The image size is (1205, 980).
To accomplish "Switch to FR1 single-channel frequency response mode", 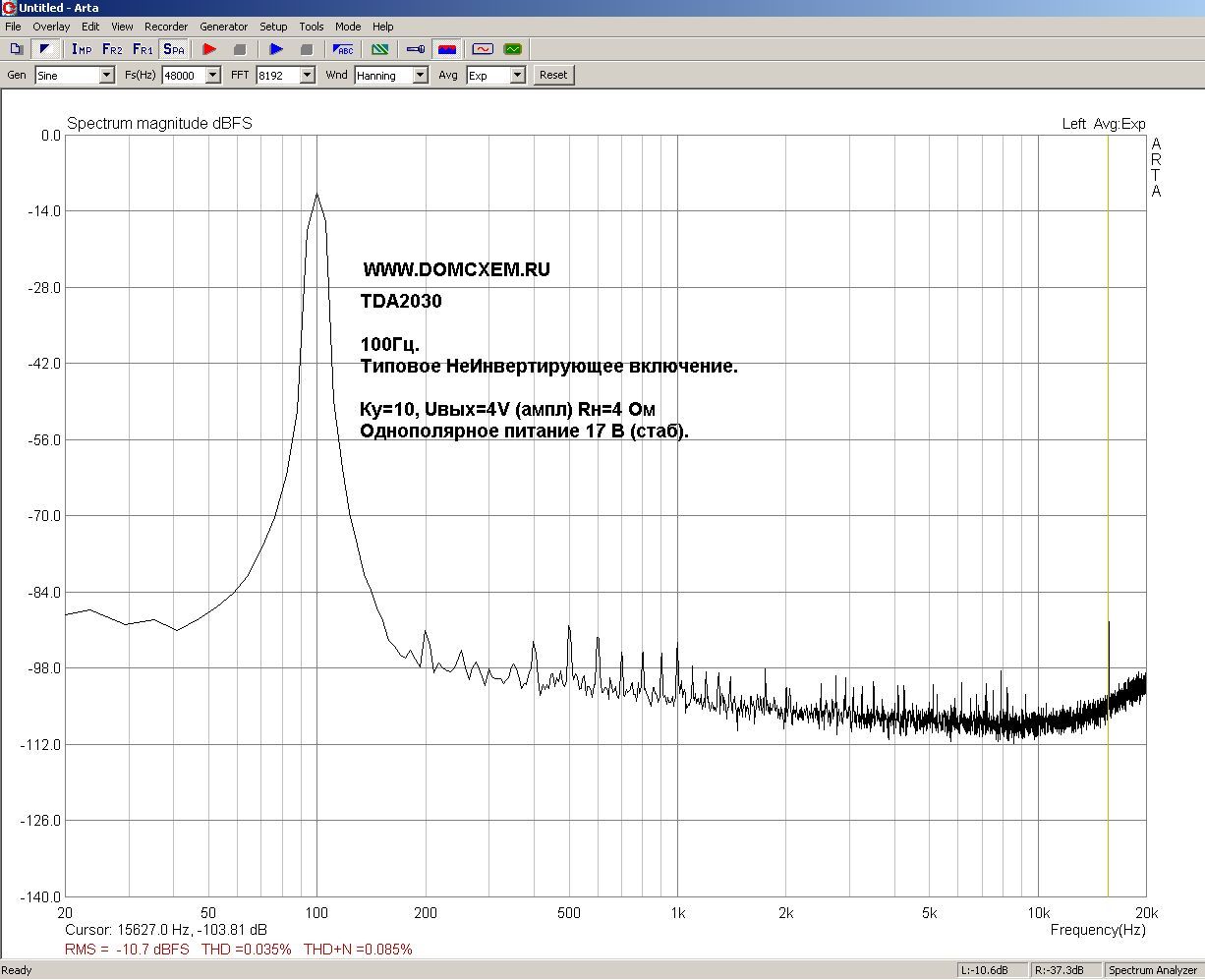I will click(143, 48).
